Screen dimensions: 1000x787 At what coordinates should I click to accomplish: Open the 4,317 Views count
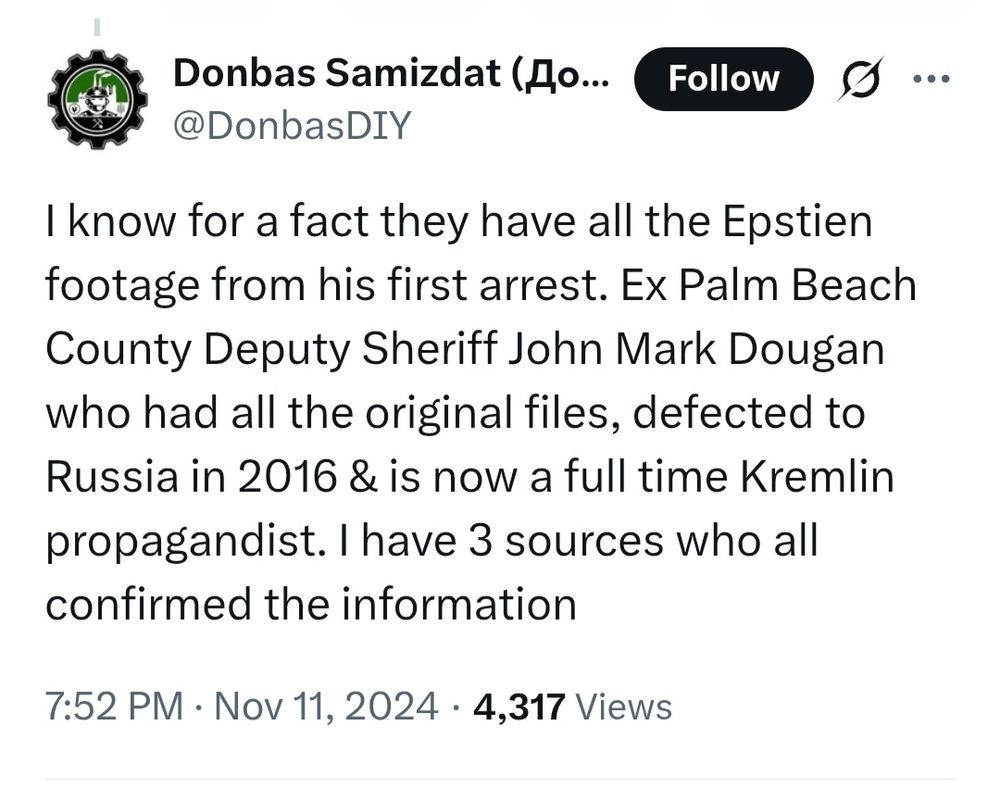[522, 707]
